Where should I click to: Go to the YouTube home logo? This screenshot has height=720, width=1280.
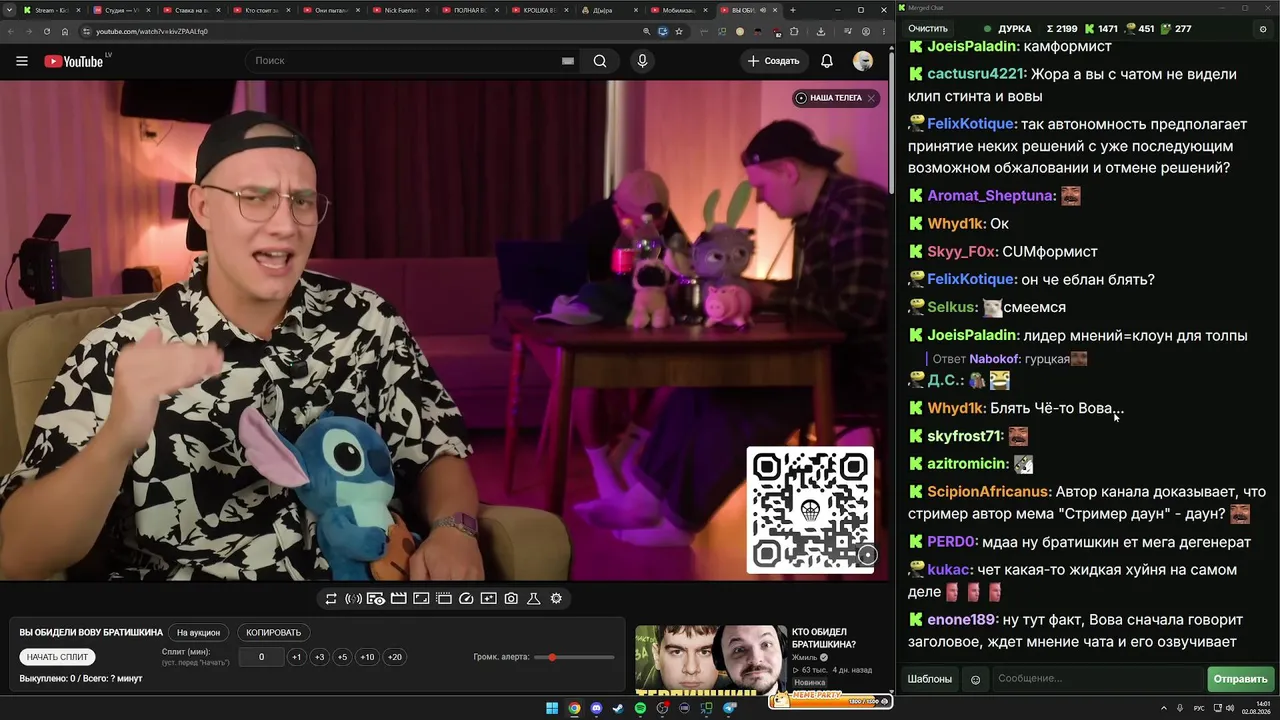(74, 61)
